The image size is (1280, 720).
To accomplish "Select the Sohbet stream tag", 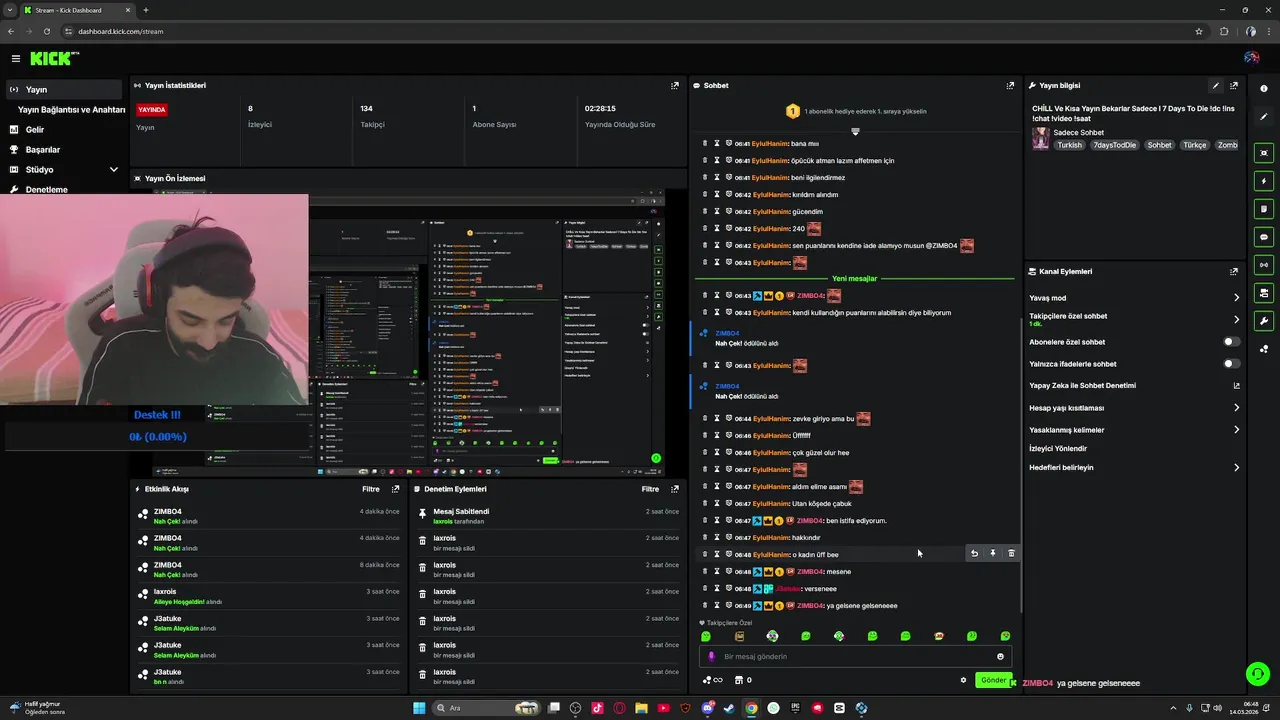I will pos(1159,145).
